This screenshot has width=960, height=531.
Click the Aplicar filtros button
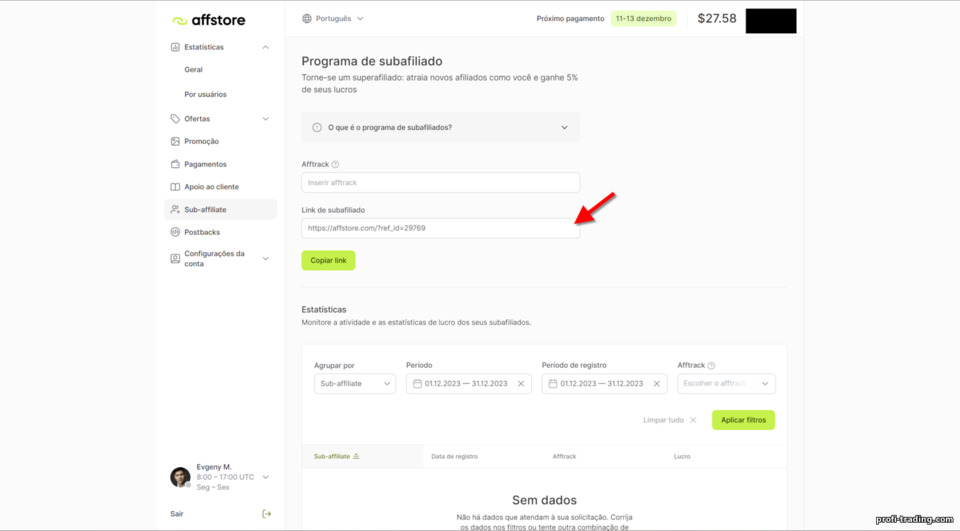(x=743, y=420)
